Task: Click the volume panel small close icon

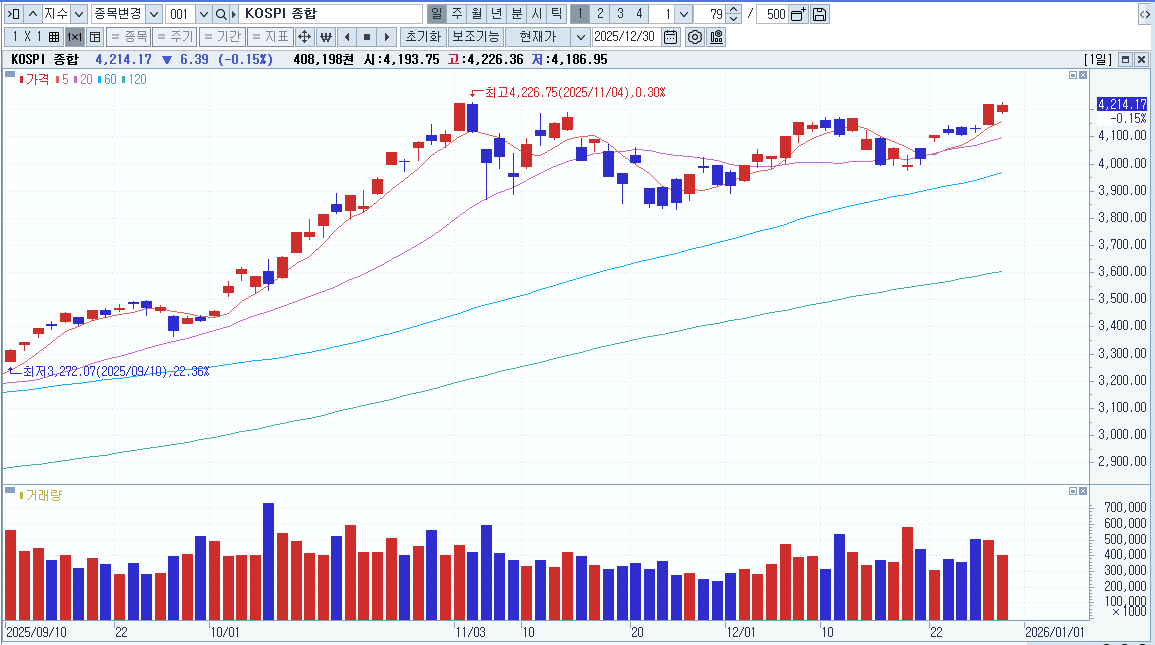Action: (x=1083, y=491)
